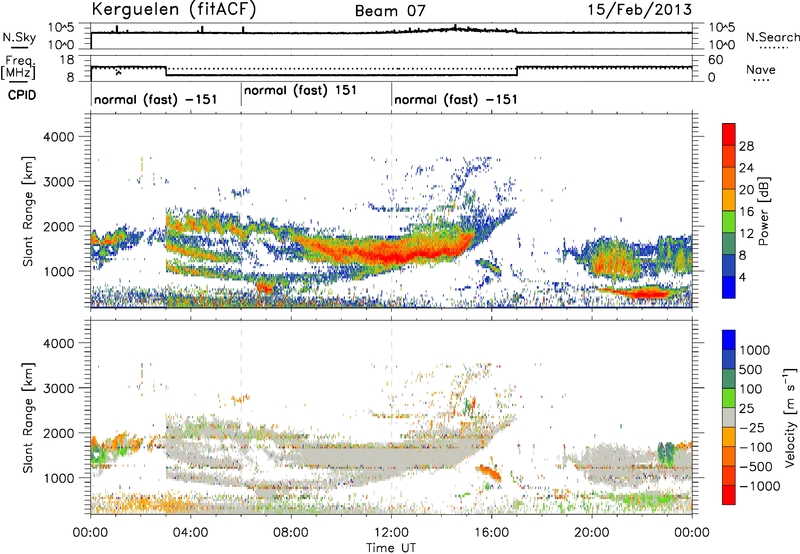This screenshot has width=800, height=554.
Task: Click the 'CPID' row label
Action: (22, 95)
